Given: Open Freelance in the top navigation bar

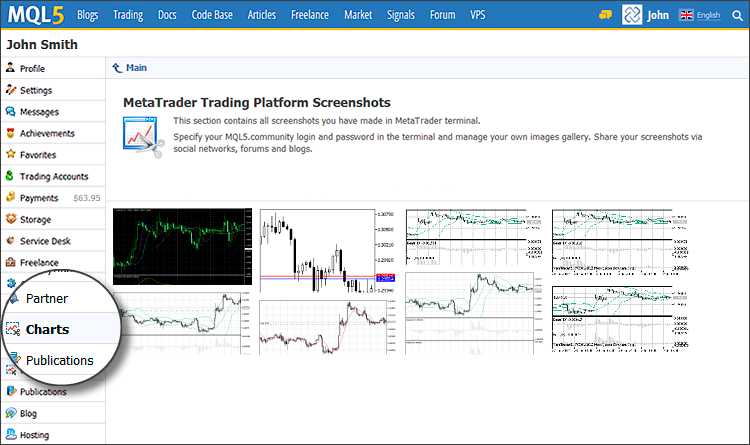Looking at the screenshot, I should pyautogui.click(x=310, y=15).
